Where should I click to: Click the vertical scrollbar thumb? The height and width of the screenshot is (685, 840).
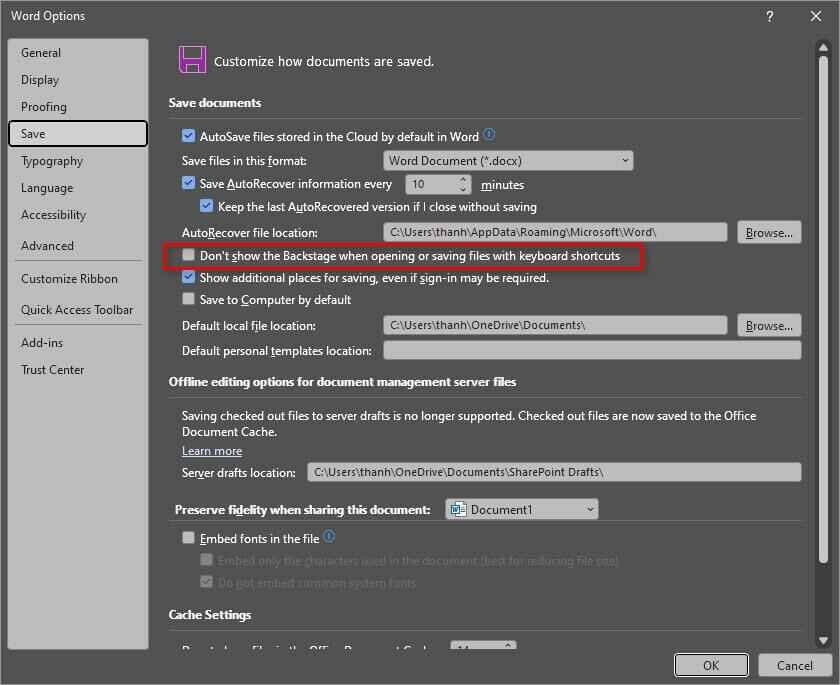(x=823, y=309)
